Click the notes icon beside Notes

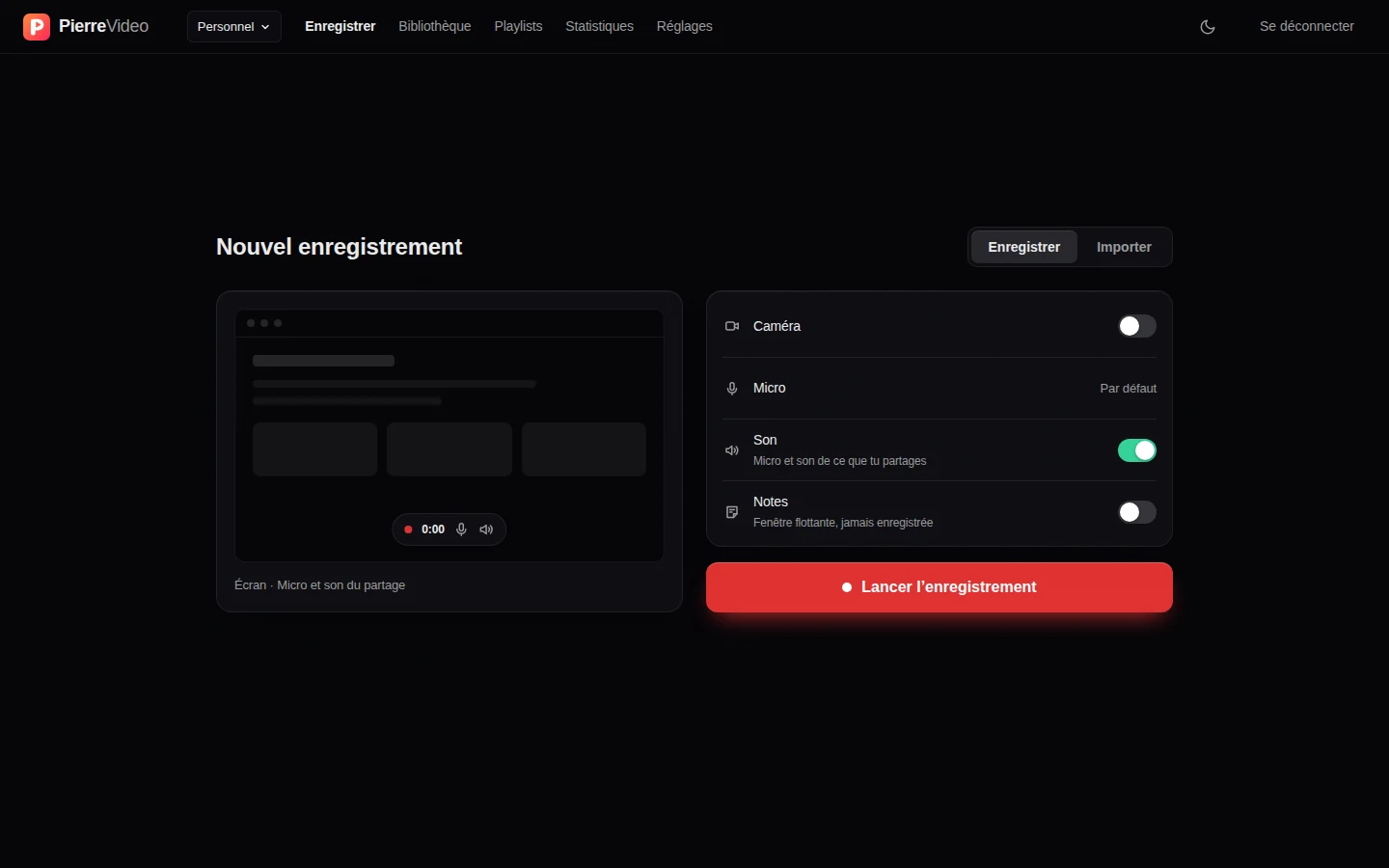pos(732,512)
